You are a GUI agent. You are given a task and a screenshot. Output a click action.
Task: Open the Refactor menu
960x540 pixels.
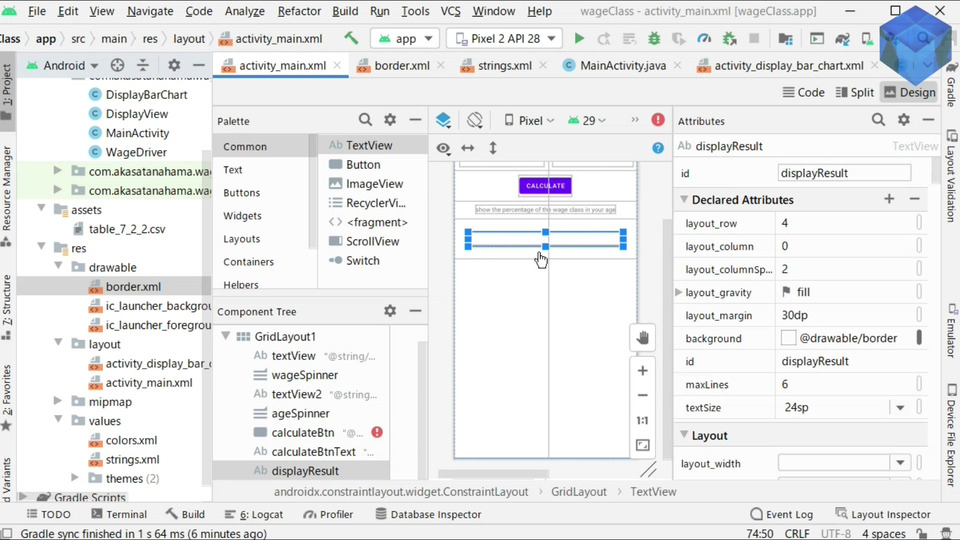pyautogui.click(x=299, y=11)
